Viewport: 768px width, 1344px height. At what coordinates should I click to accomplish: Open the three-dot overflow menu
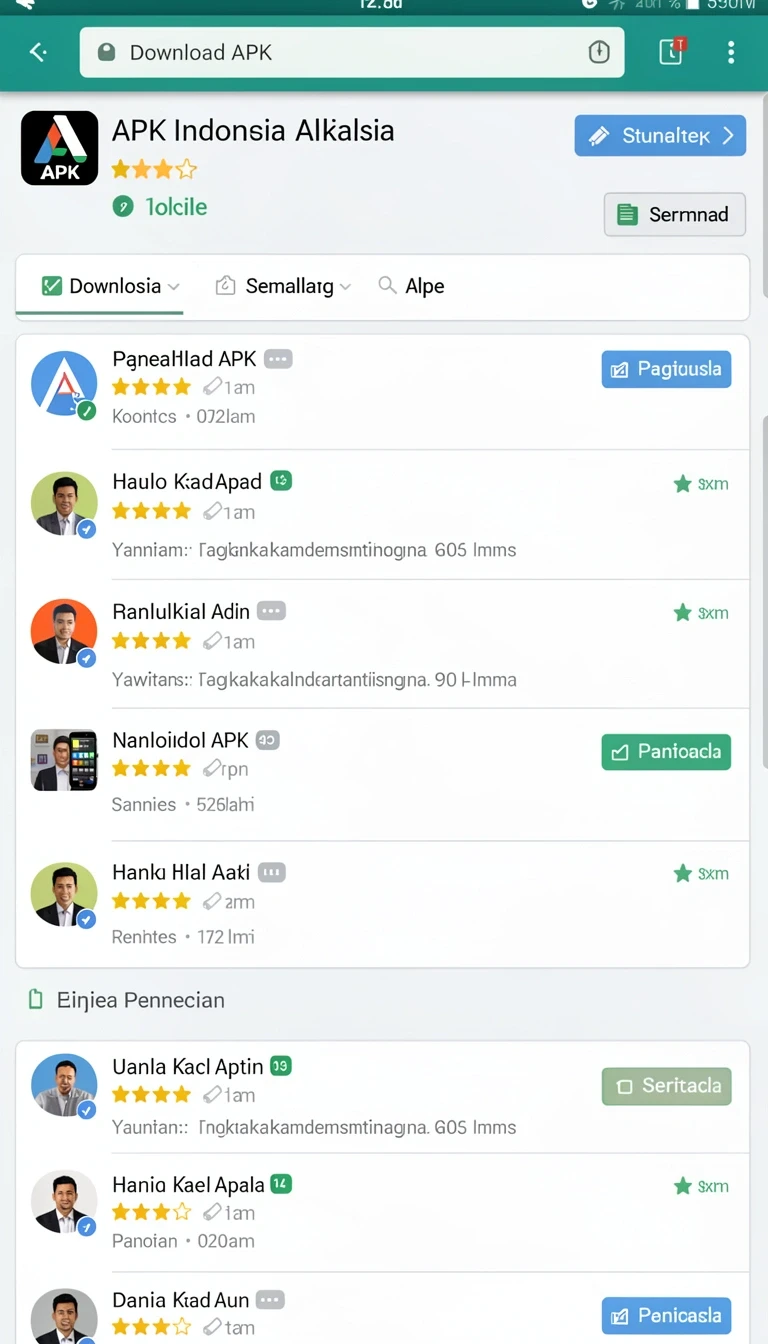(731, 52)
